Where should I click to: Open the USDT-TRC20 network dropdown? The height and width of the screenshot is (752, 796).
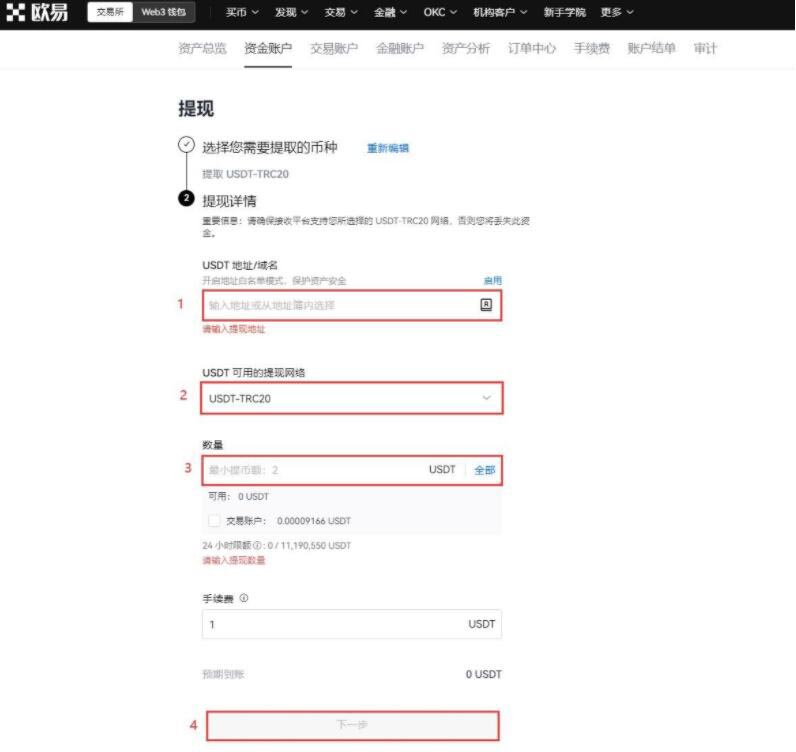[x=351, y=398]
